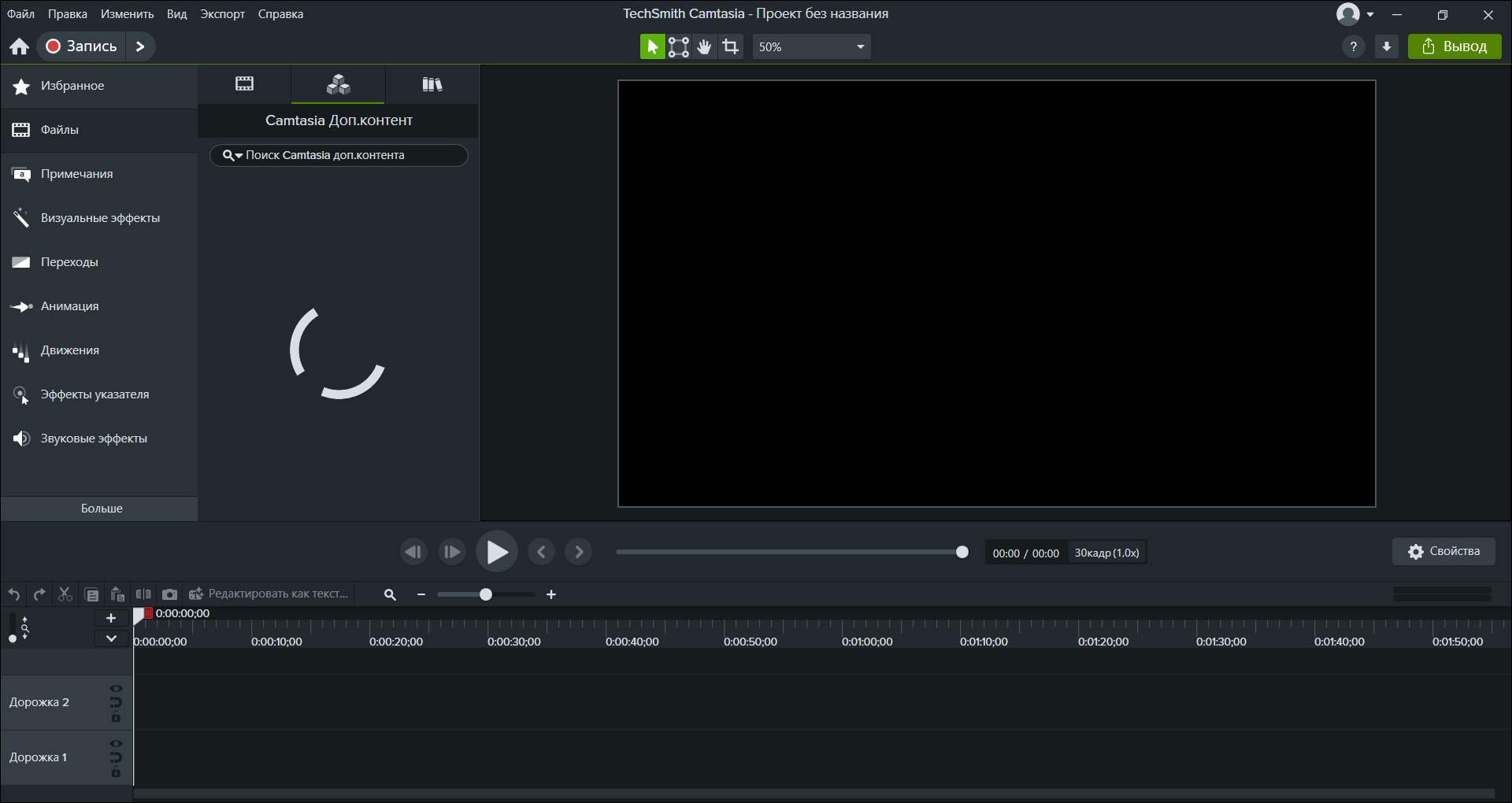Click the scissors cut icon
The image size is (1512, 803).
(65, 594)
